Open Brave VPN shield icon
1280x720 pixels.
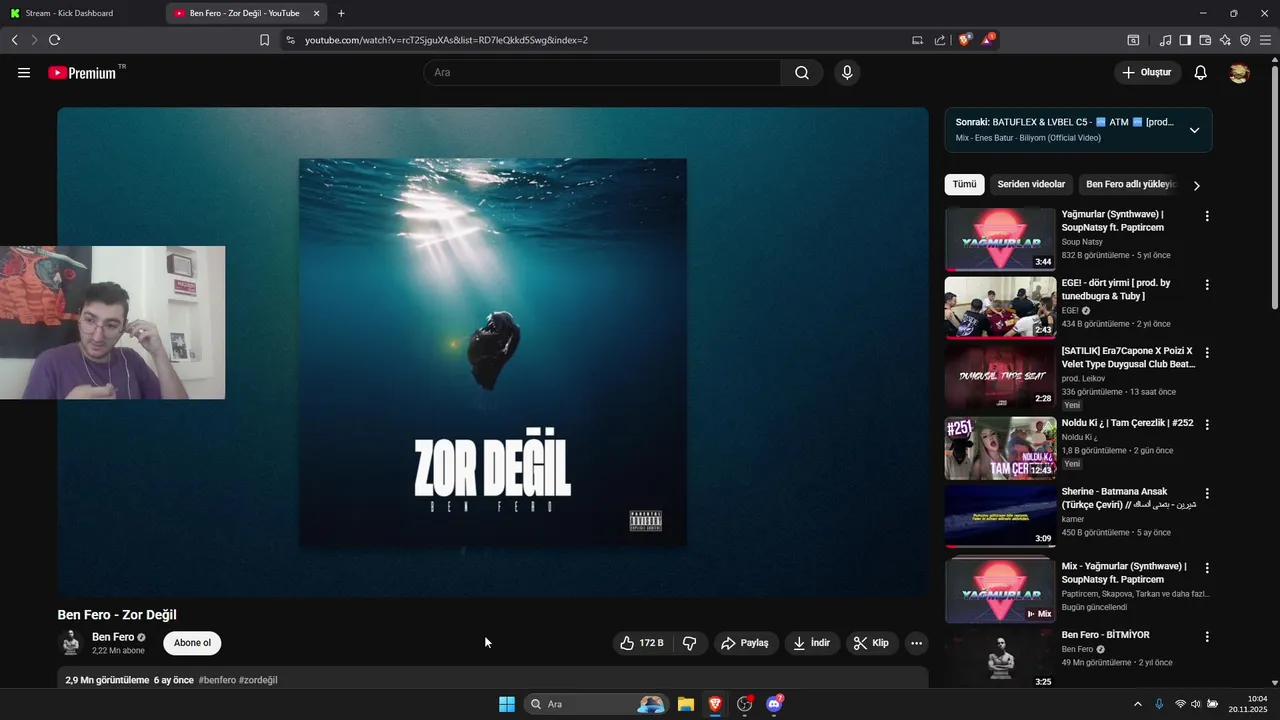pos(1245,40)
